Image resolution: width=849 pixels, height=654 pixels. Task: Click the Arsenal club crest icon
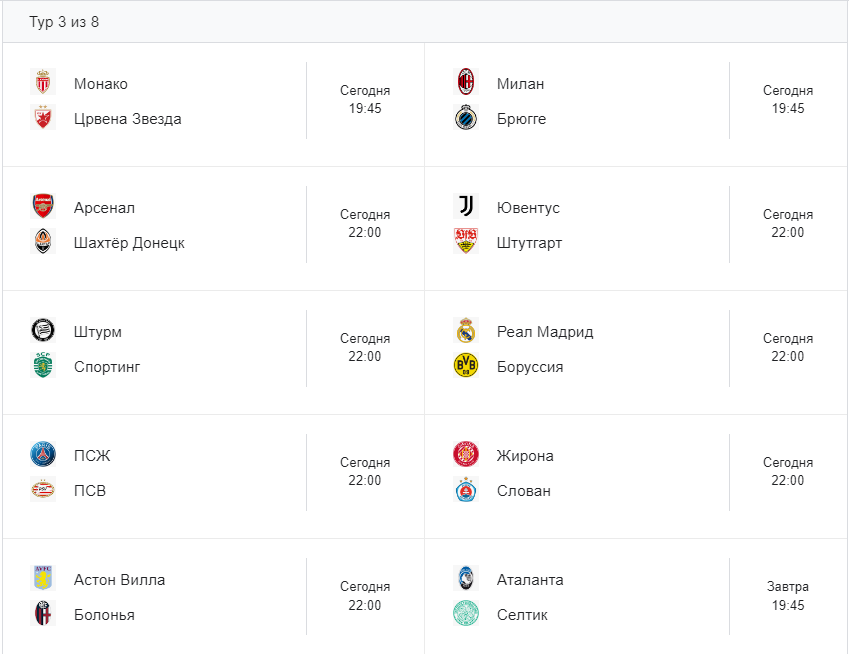tap(42, 207)
